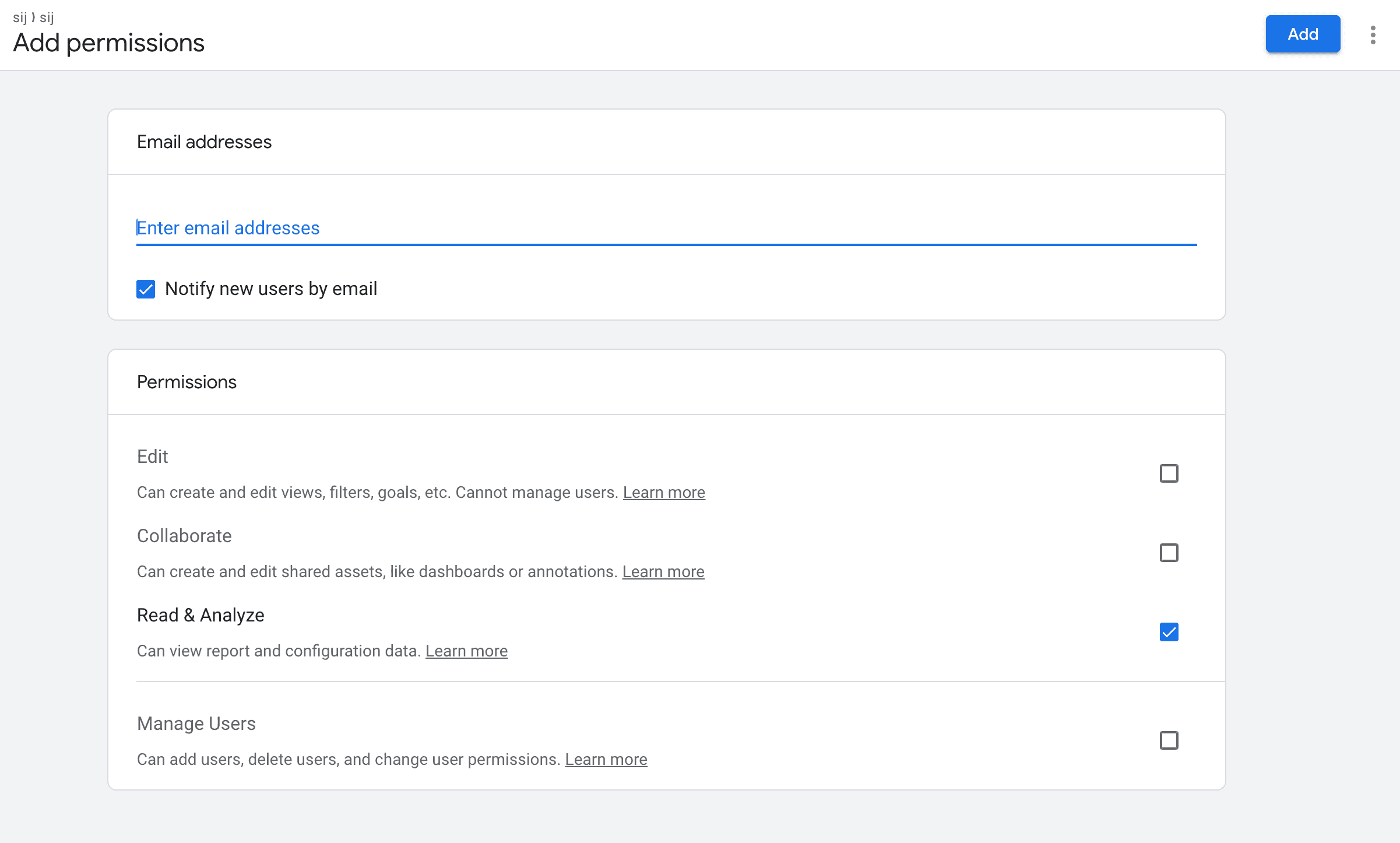The image size is (1400, 843).
Task: Open Learn more link for Edit permission
Action: pos(664,493)
